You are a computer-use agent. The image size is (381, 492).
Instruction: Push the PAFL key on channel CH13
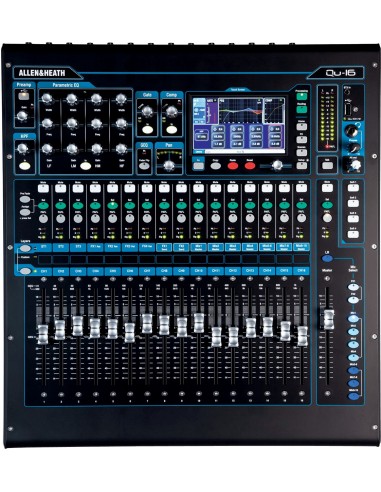coord(250,219)
